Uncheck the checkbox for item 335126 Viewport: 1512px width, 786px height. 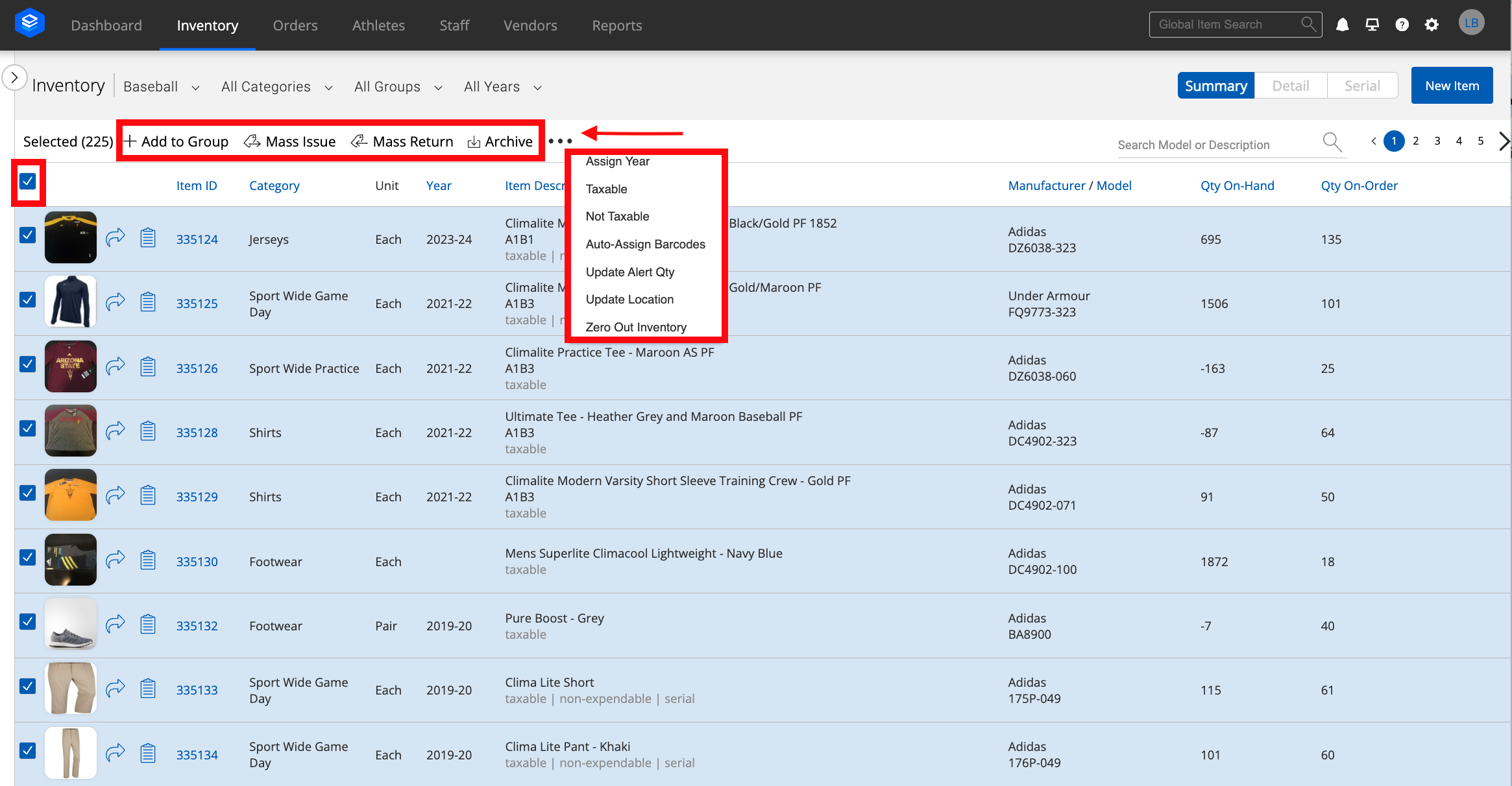coord(27,364)
